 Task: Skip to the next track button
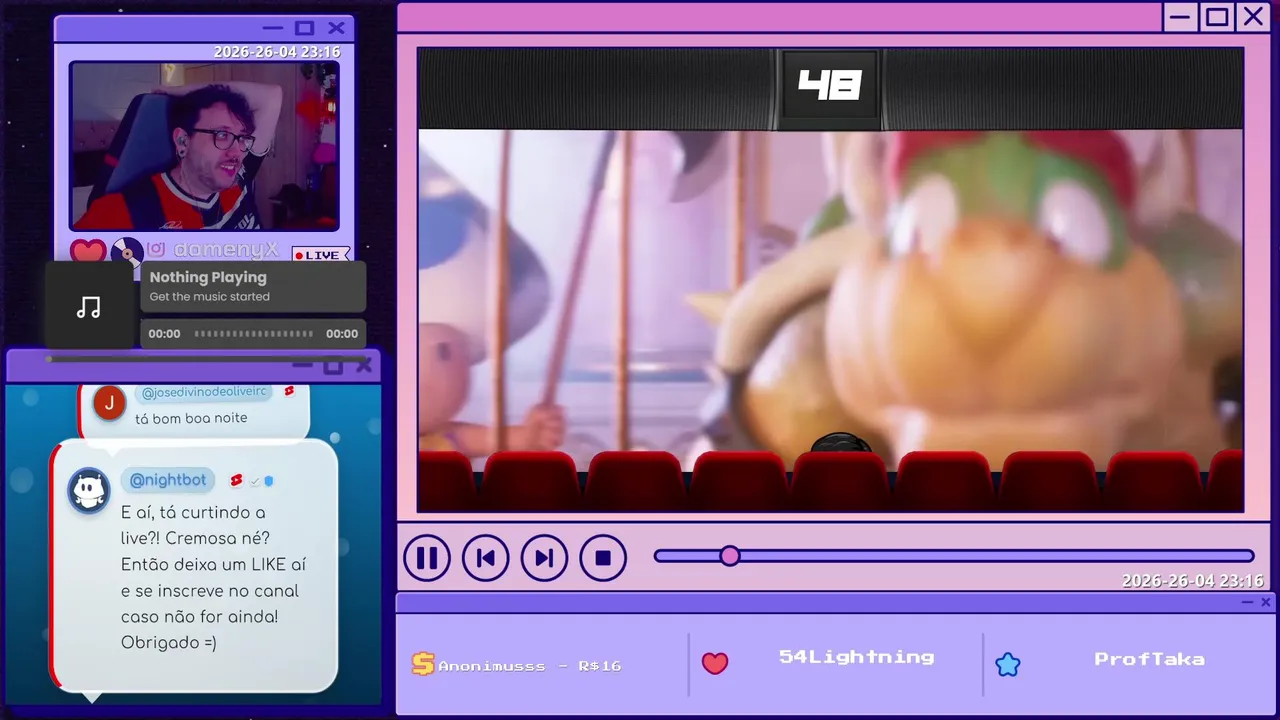click(544, 558)
